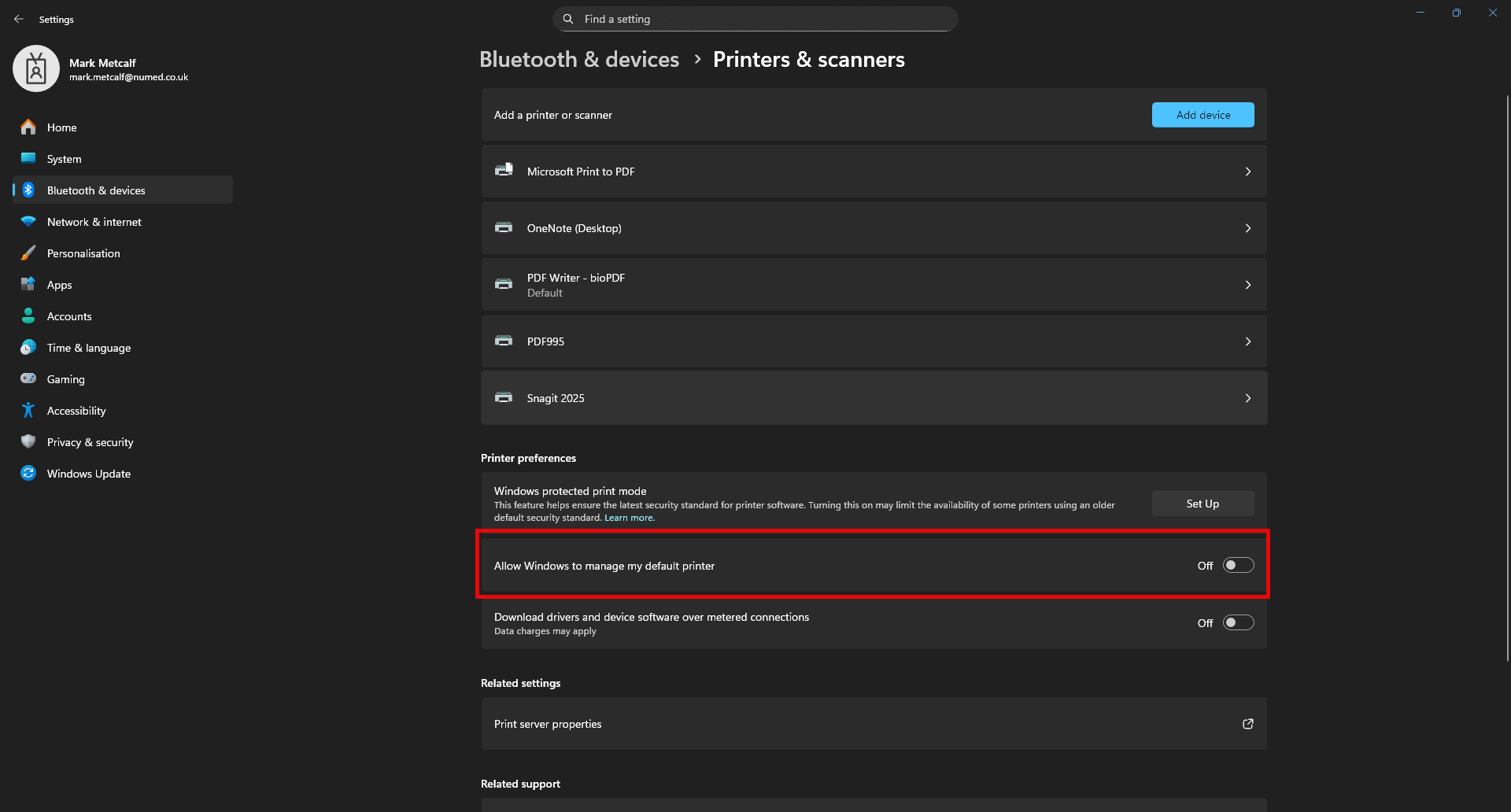The image size is (1511, 812).
Task: Click the Add device button
Action: pyautogui.click(x=1203, y=115)
